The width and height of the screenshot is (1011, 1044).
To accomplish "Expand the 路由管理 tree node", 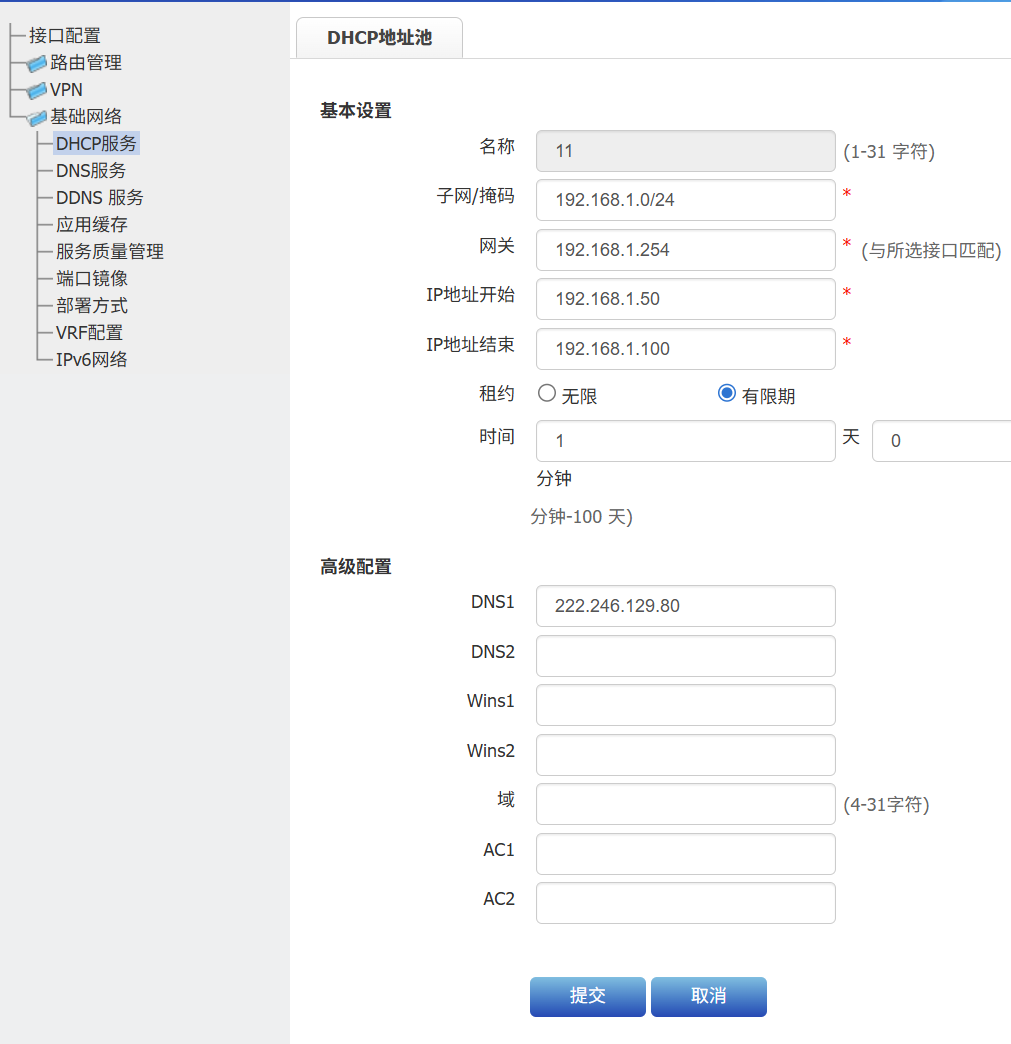I will (x=86, y=63).
